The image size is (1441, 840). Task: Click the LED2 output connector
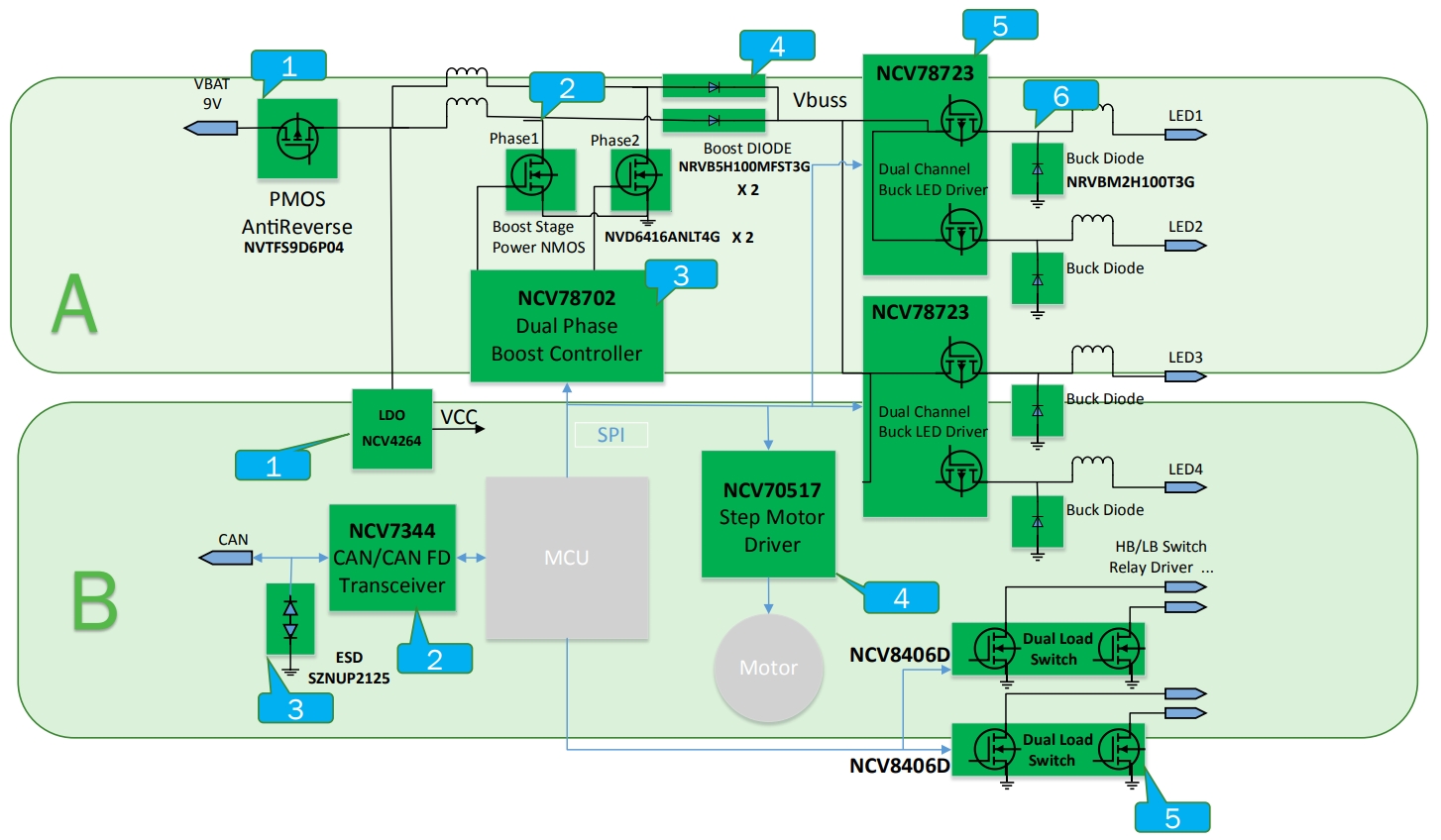tap(1185, 245)
